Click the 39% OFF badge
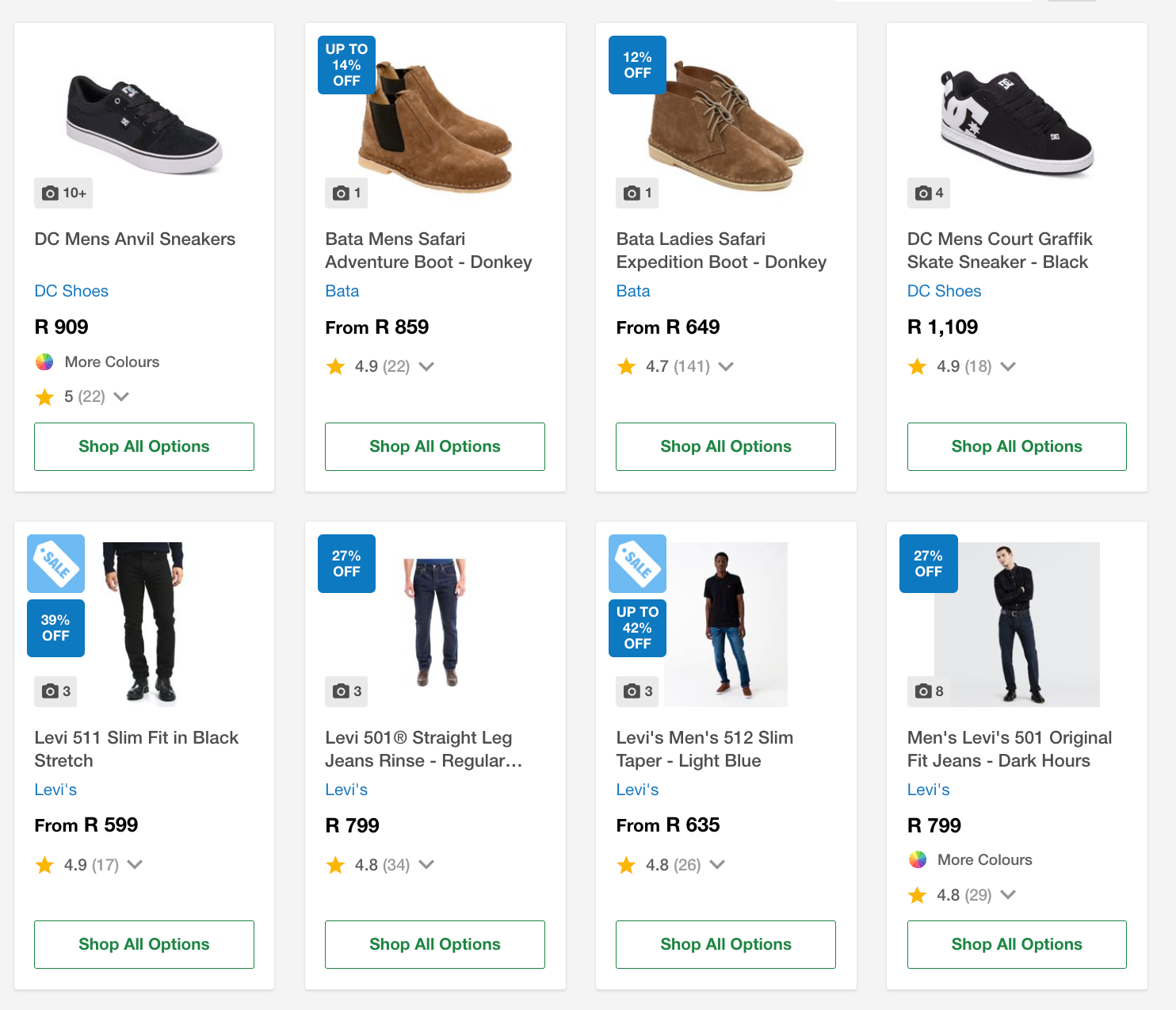This screenshot has width=1176, height=1010. [x=55, y=628]
